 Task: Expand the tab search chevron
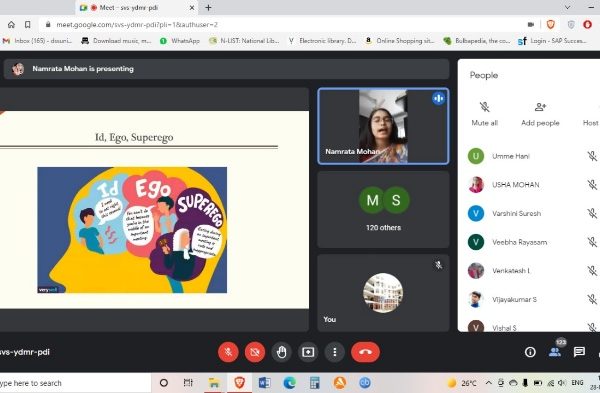tap(567, 7)
